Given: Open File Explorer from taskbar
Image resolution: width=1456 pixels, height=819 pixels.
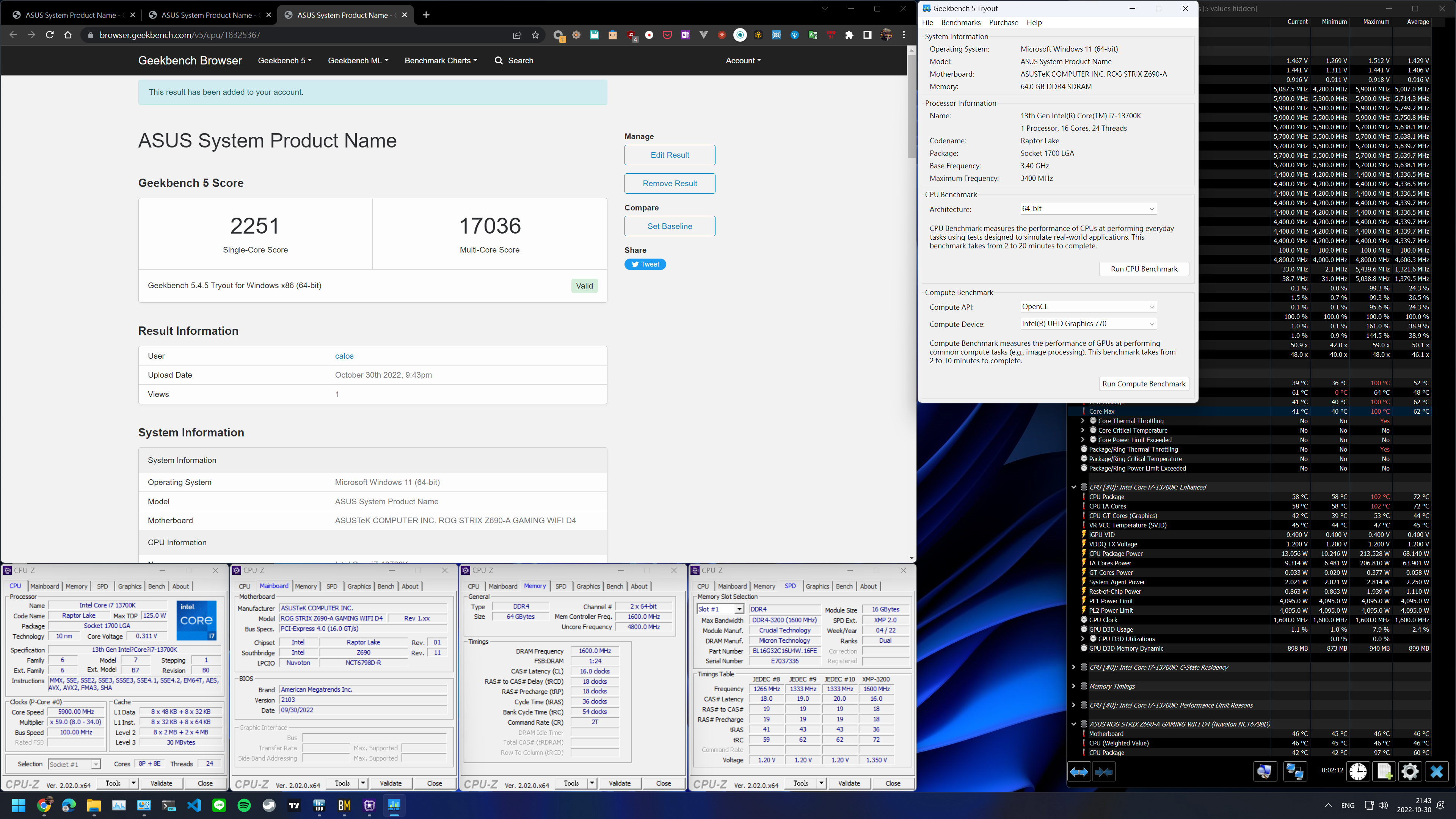Looking at the screenshot, I should tap(94, 805).
